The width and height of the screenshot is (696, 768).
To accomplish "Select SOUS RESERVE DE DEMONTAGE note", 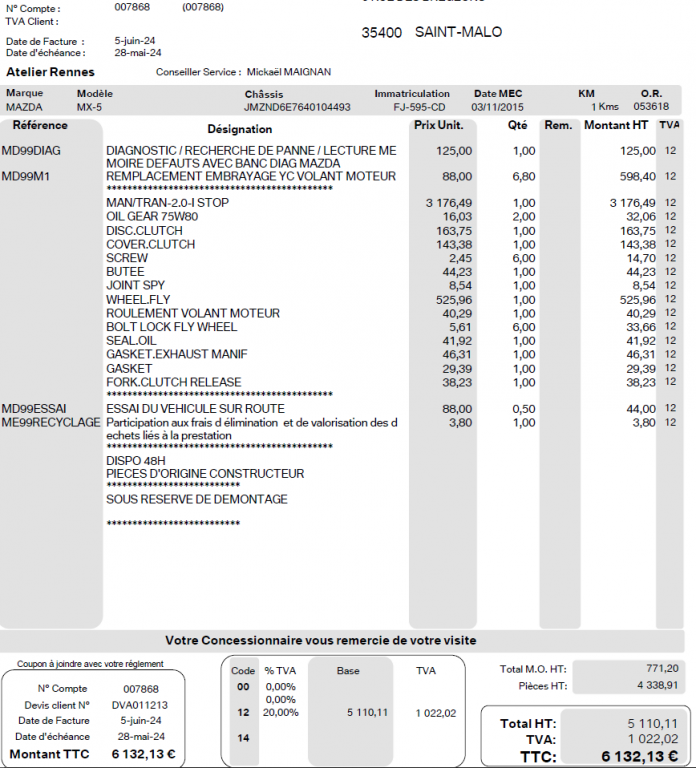I will [x=197, y=500].
